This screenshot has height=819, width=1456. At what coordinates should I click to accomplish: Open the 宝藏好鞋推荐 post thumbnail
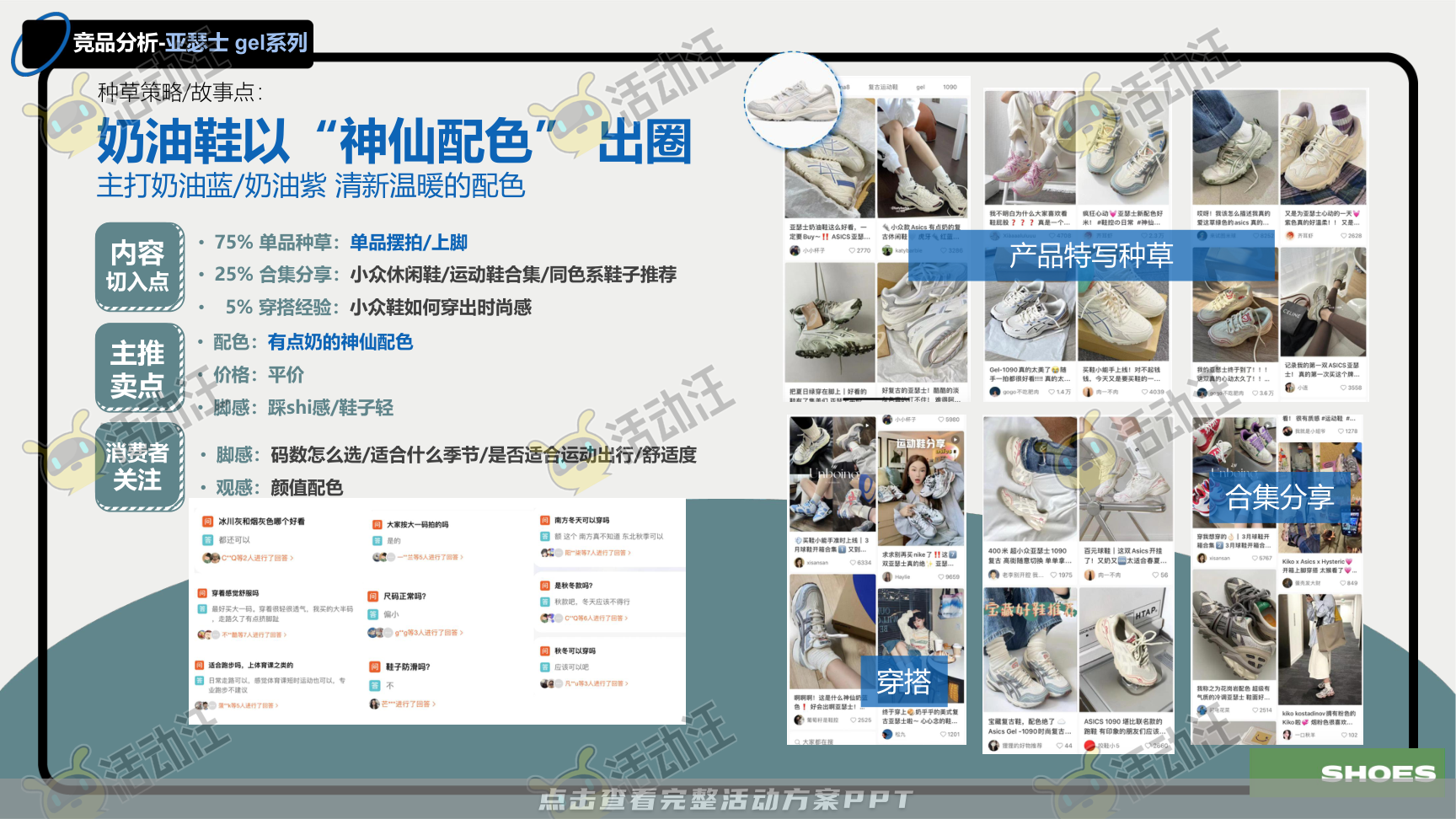(x=1030, y=650)
